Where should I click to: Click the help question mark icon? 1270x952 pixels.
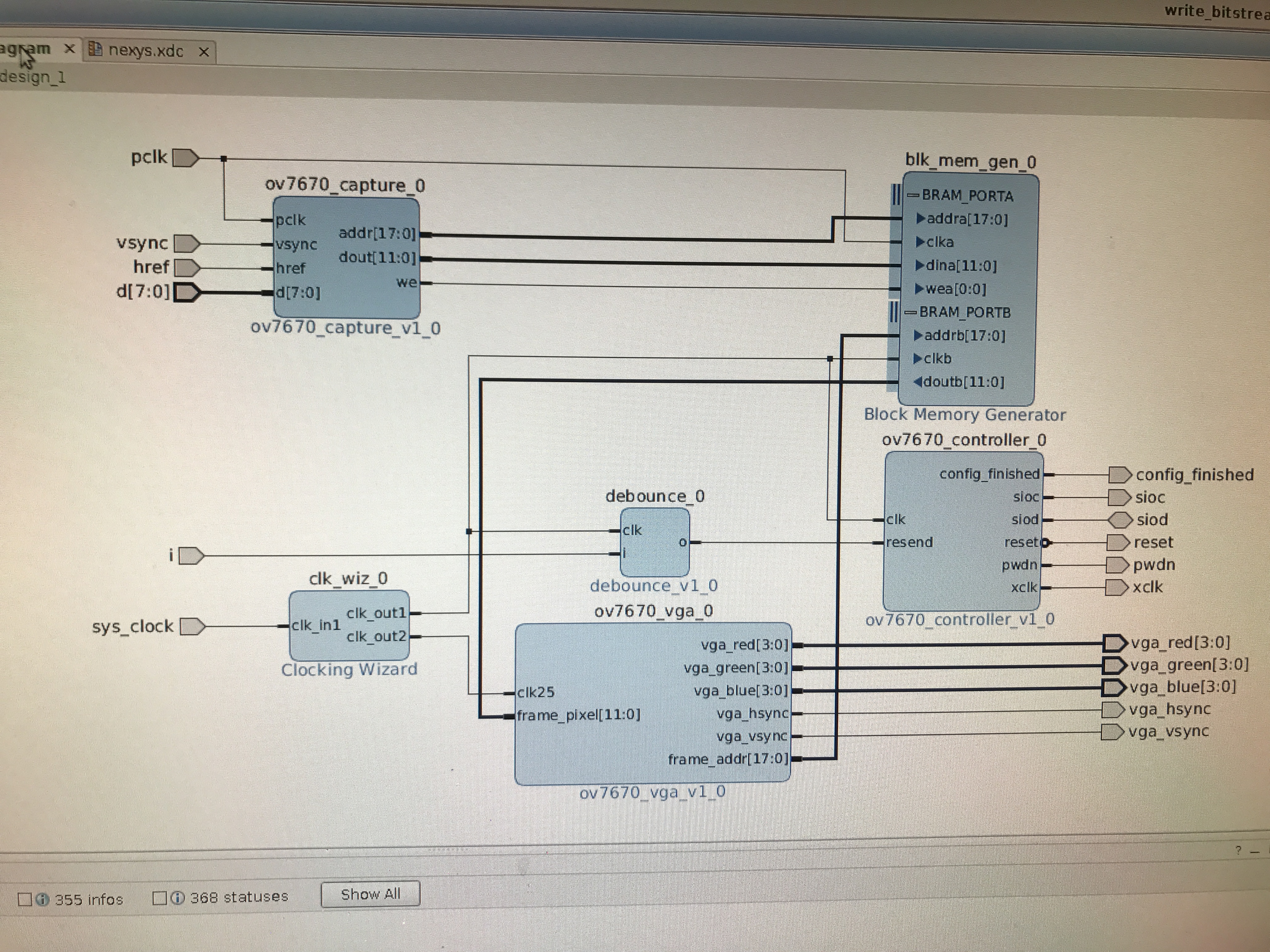coord(1239,850)
